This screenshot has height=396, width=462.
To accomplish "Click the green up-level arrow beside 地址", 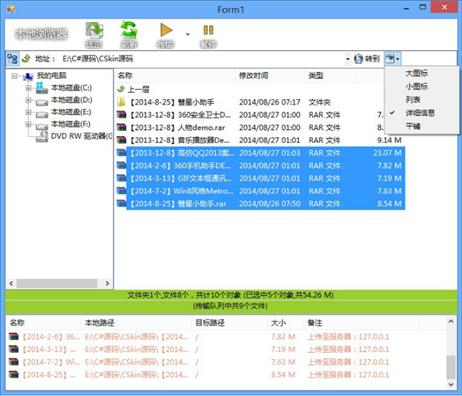I will point(26,59).
